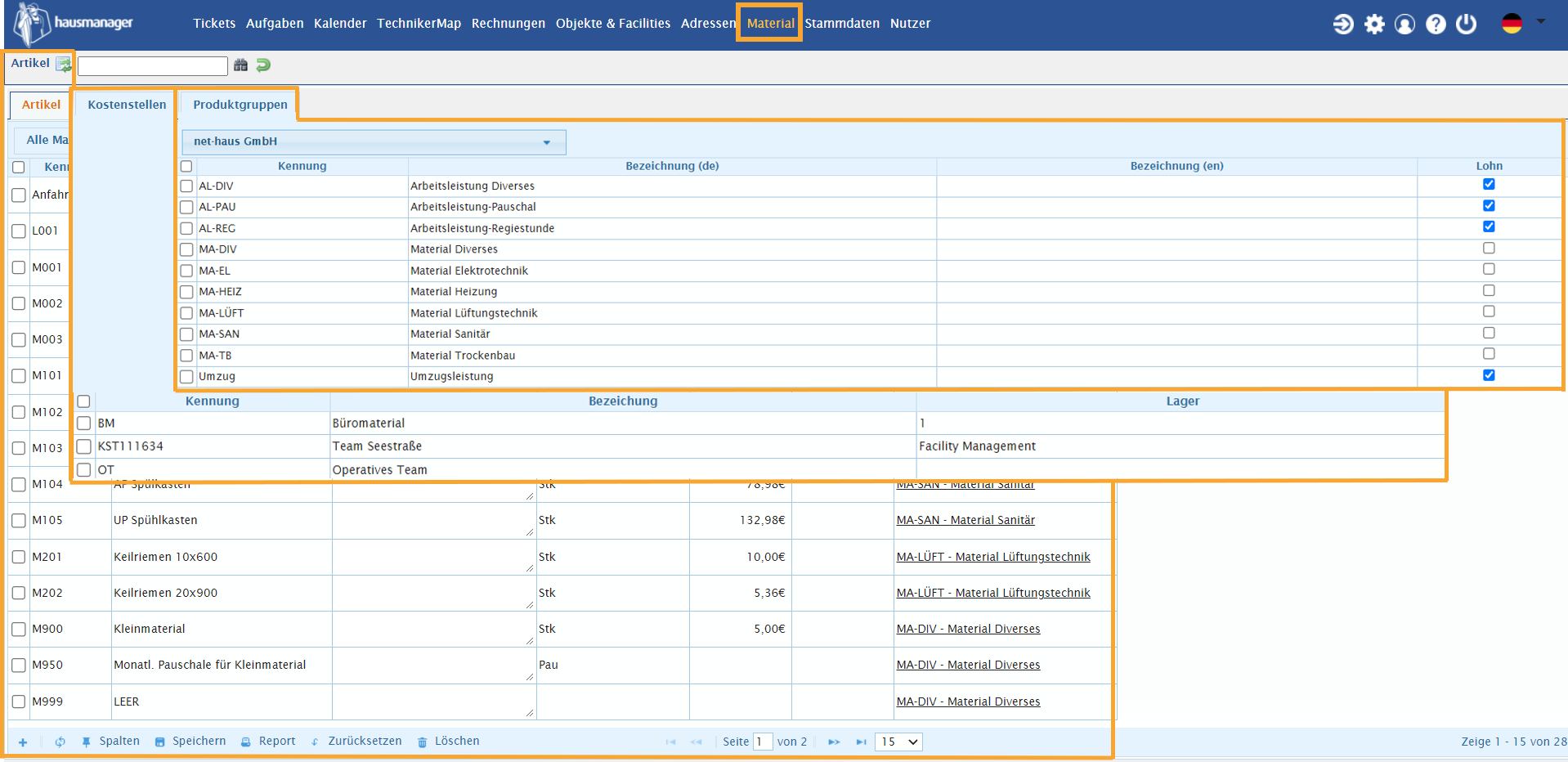1568x762 pixels.
Task: Tick the OT Operatives Team checkbox
Action: point(83,470)
